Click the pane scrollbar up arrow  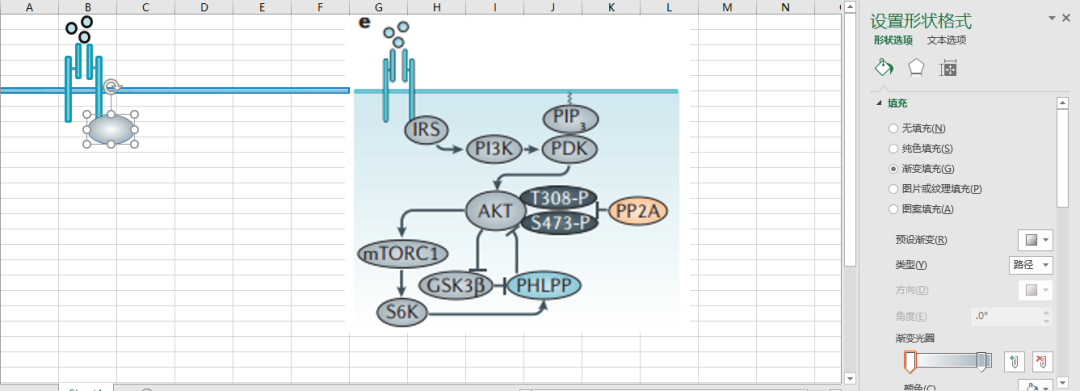1063,103
